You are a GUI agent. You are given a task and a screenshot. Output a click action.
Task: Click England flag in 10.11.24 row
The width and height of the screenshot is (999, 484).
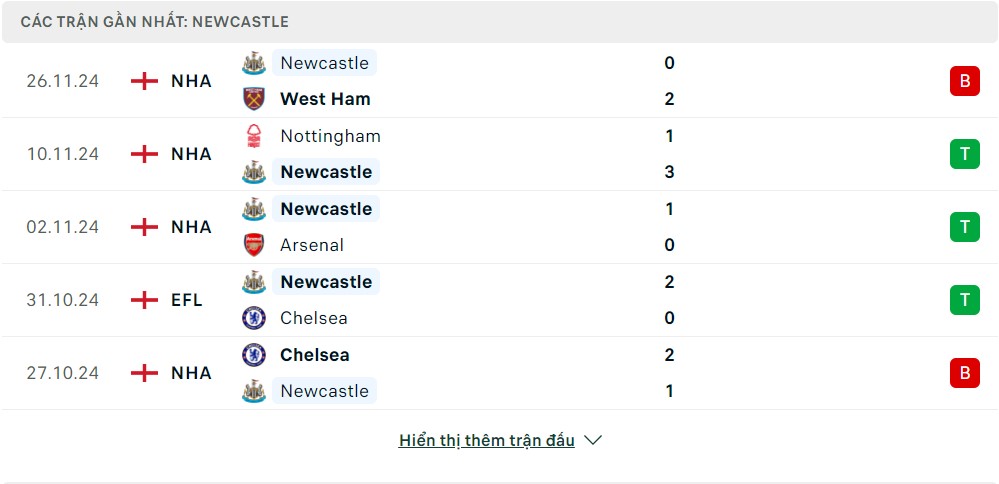tap(145, 154)
